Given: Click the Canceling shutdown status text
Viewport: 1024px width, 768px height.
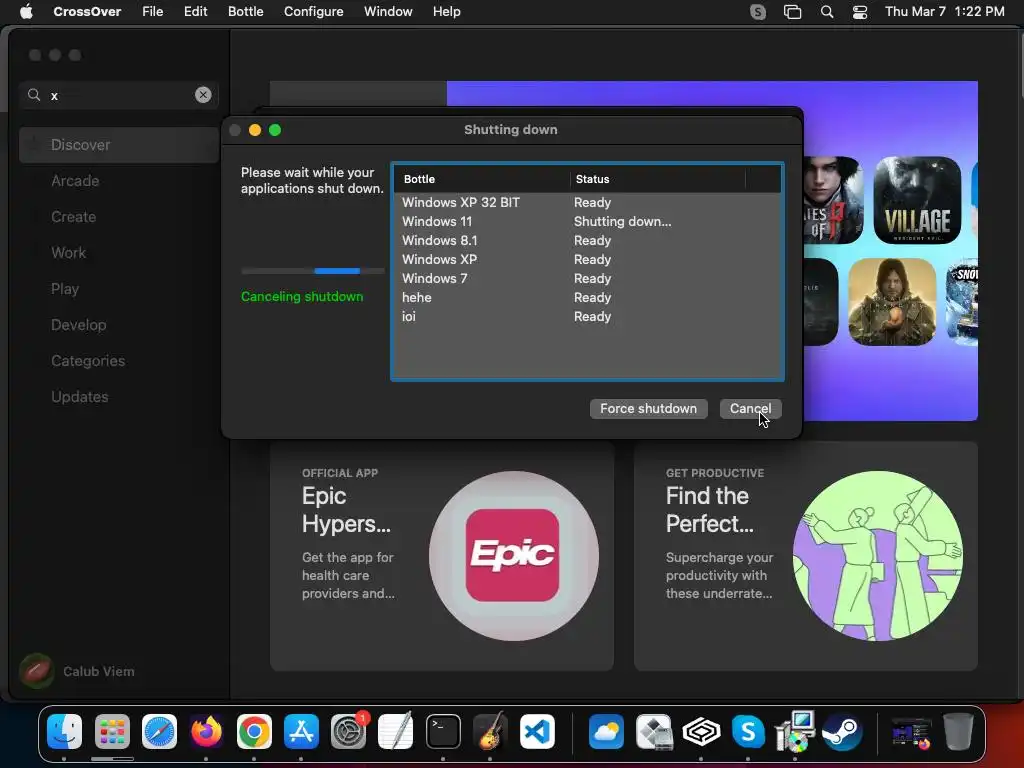Looking at the screenshot, I should click(x=302, y=296).
